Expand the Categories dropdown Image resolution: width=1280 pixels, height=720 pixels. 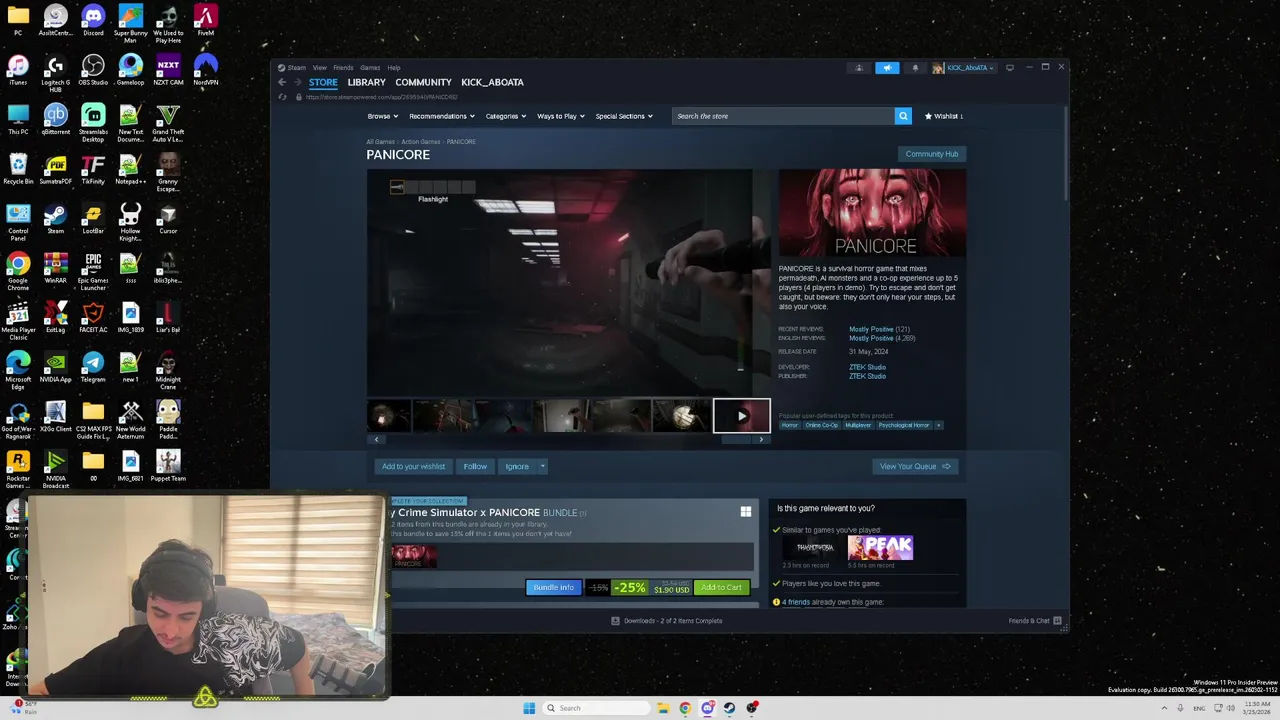point(505,116)
